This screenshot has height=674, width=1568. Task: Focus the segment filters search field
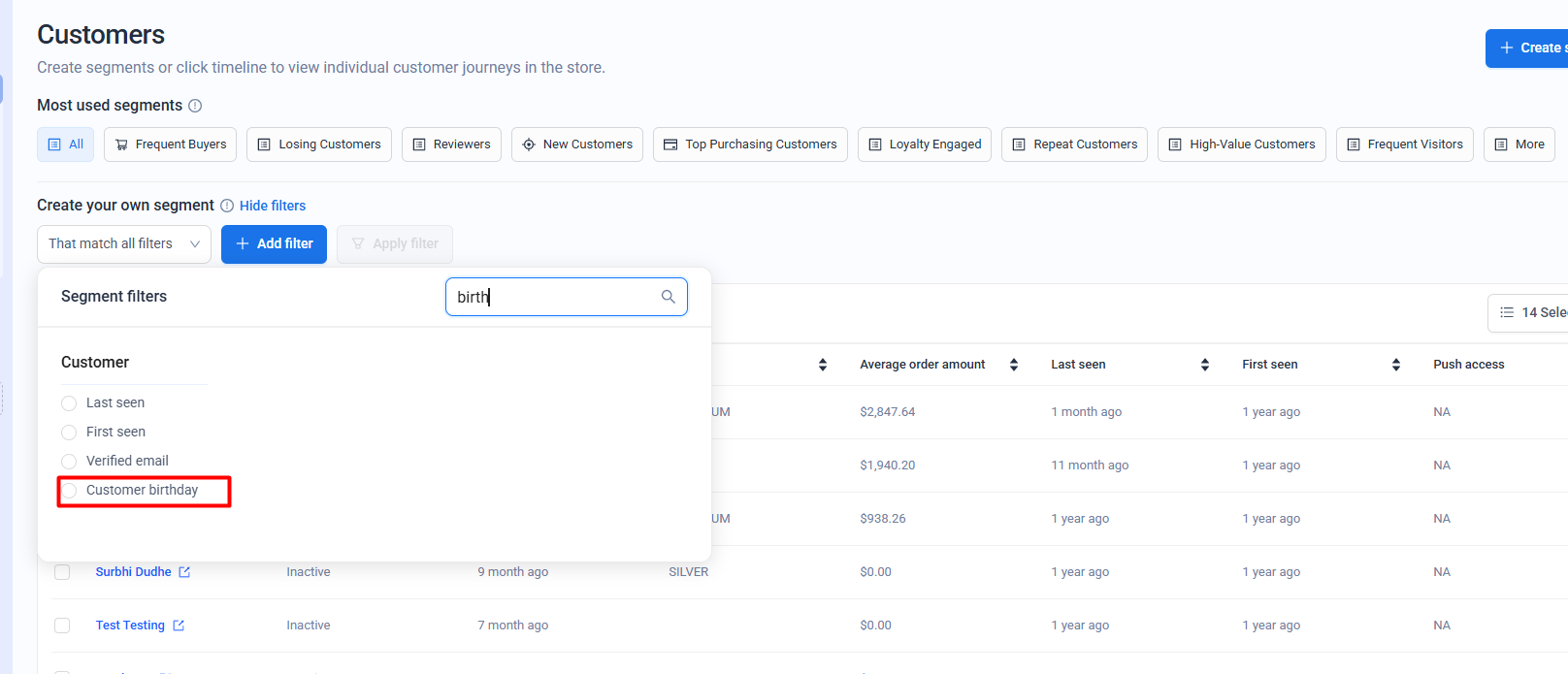tap(553, 297)
